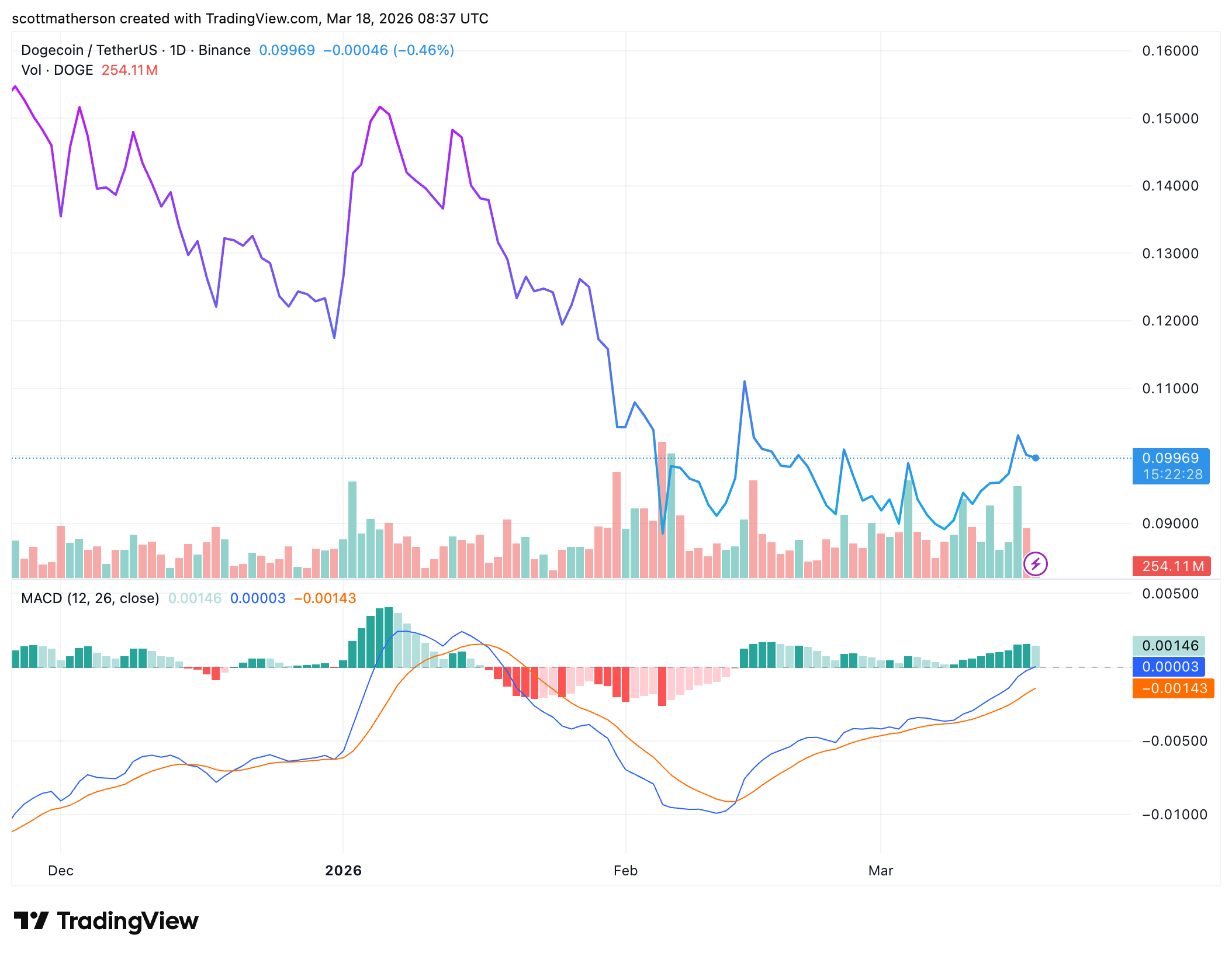
Task: Open the MACD (12, 26, close) indicator legend
Action: (x=90, y=598)
